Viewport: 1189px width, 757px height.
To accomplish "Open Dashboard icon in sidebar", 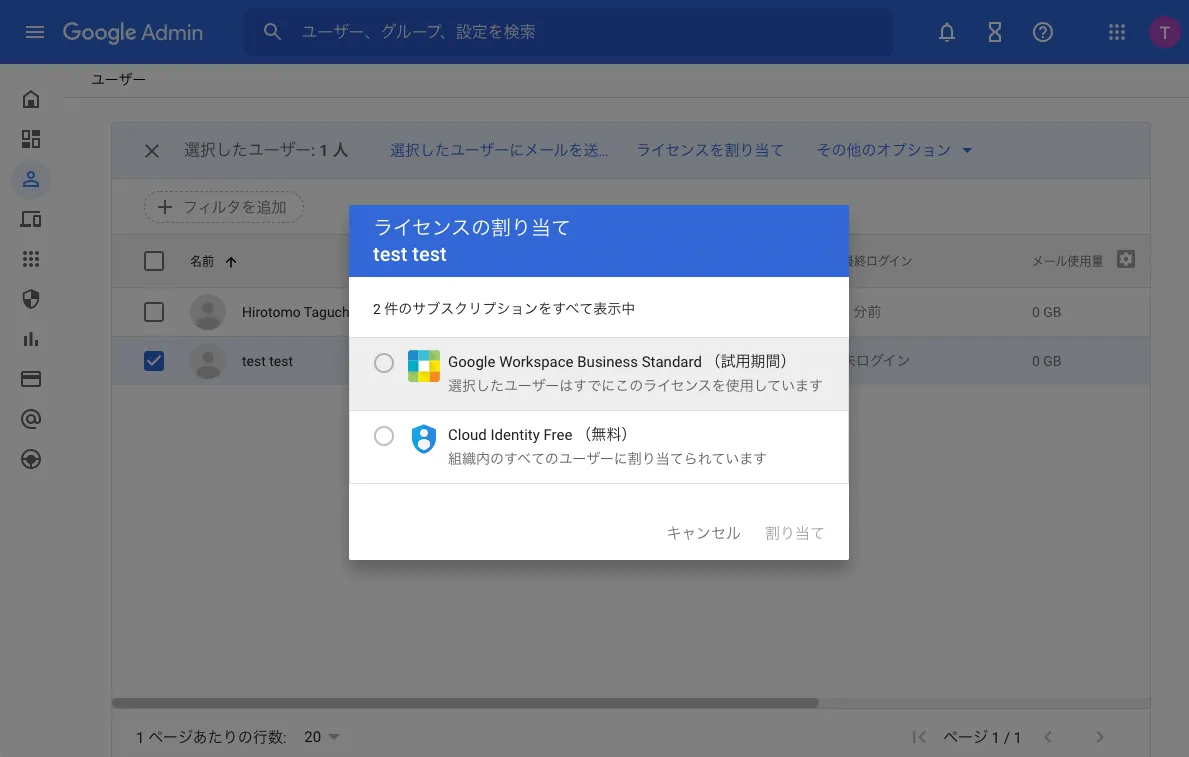I will pos(31,139).
